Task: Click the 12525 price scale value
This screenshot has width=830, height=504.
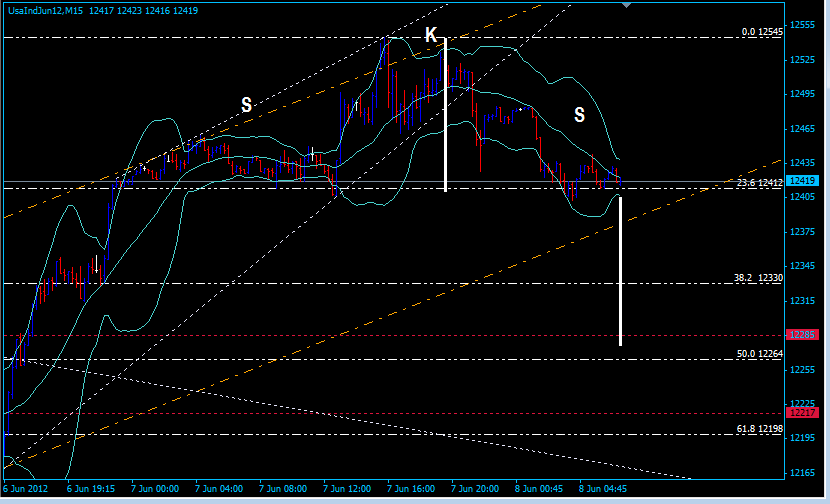Action: [x=802, y=60]
